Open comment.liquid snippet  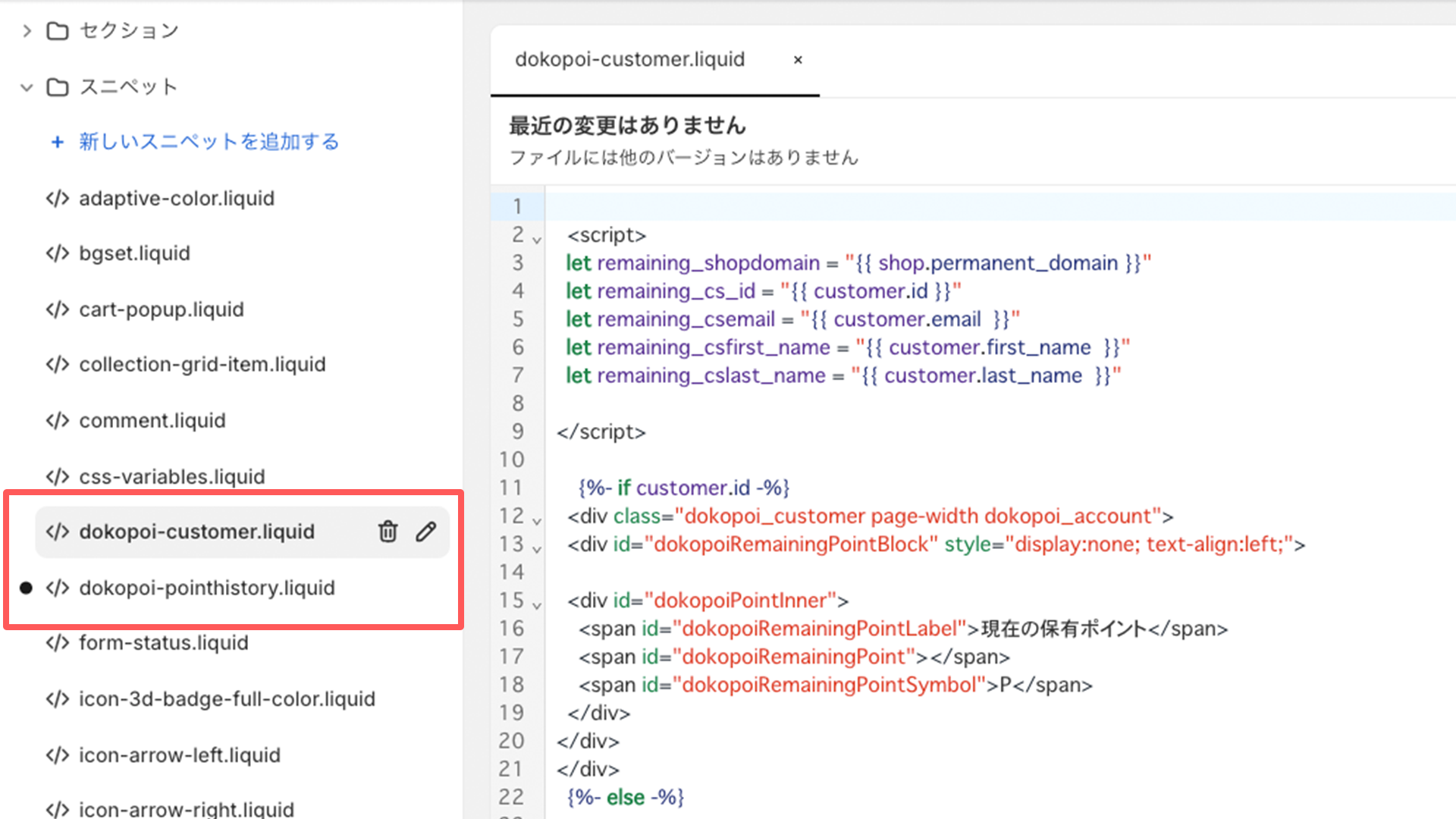point(152,421)
